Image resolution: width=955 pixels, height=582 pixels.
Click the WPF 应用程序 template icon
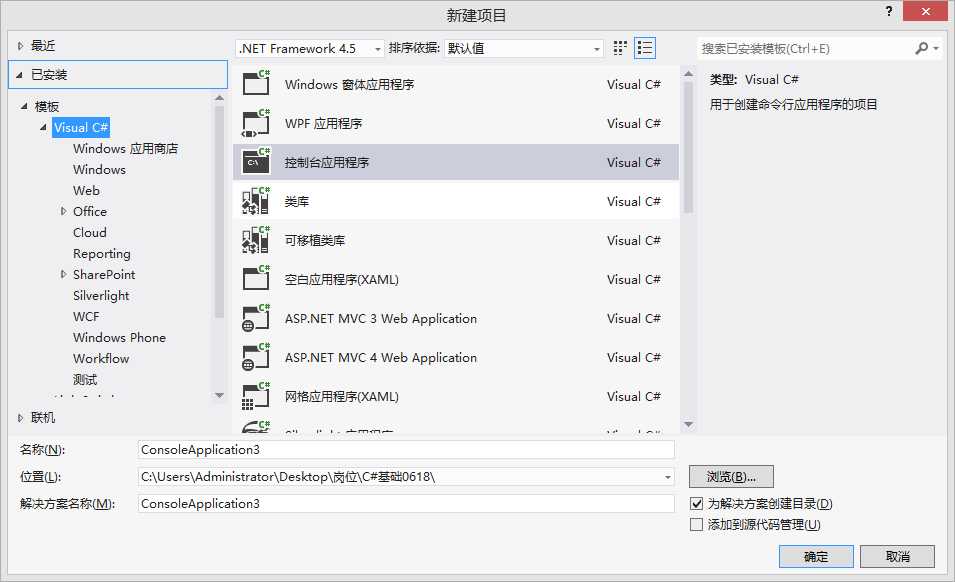[256, 122]
